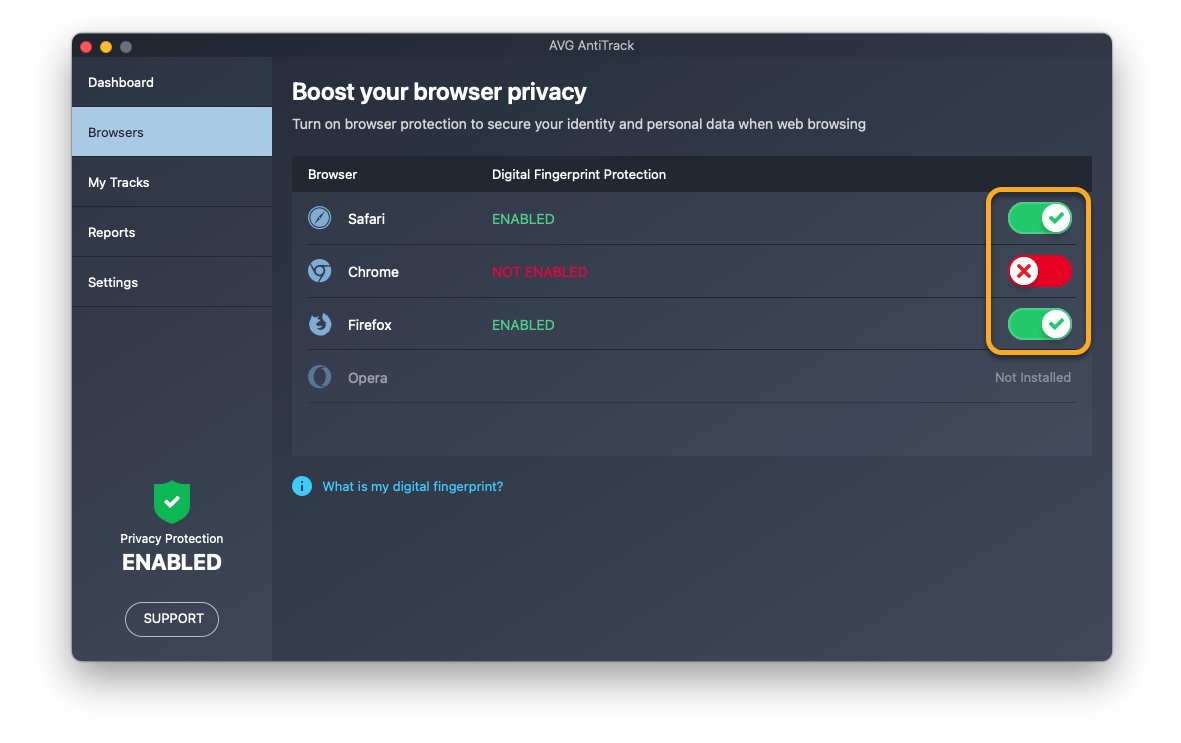This screenshot has width=1181, height=743.
Task: Click the yellow minimize window button
Action: coord(106,47)
